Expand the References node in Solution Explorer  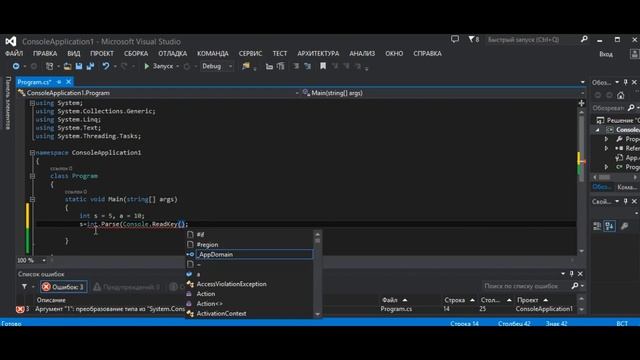coord(607,148)
